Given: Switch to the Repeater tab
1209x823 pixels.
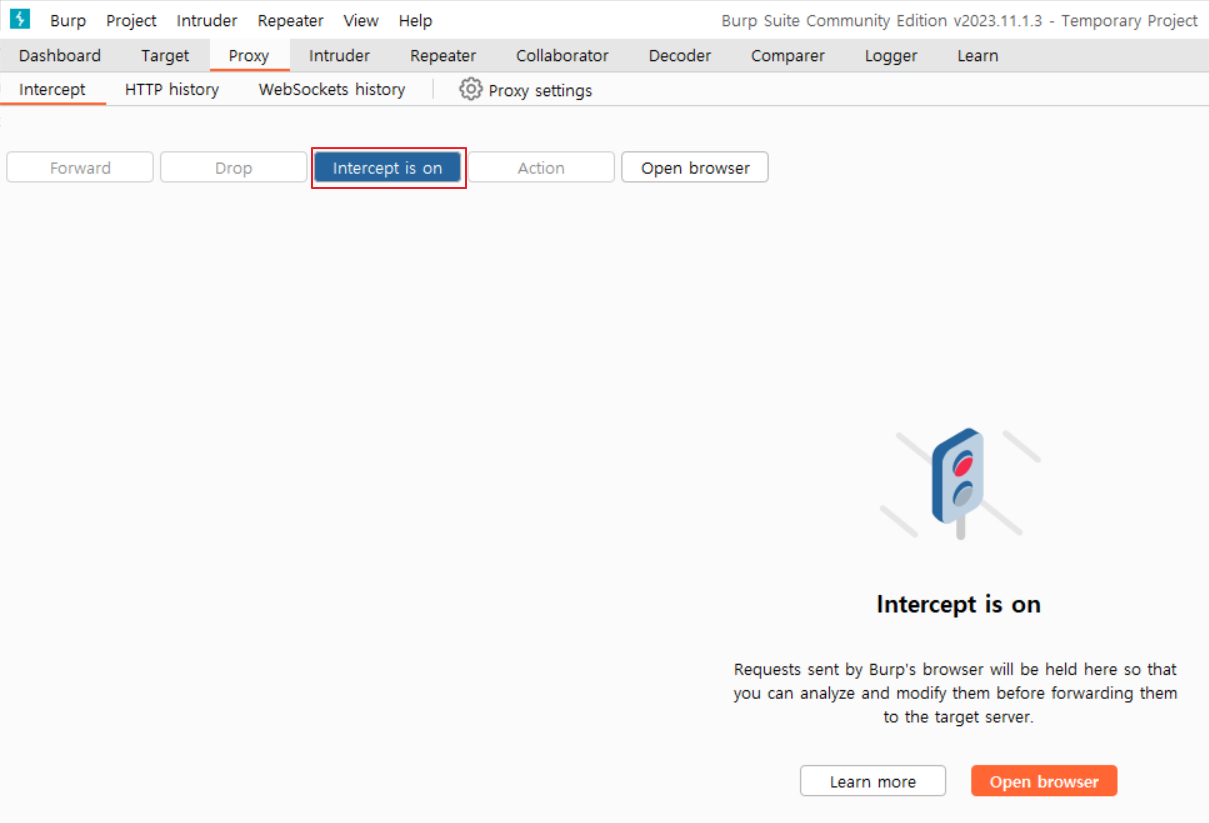Looking at the screenshot, I should 443,56.
